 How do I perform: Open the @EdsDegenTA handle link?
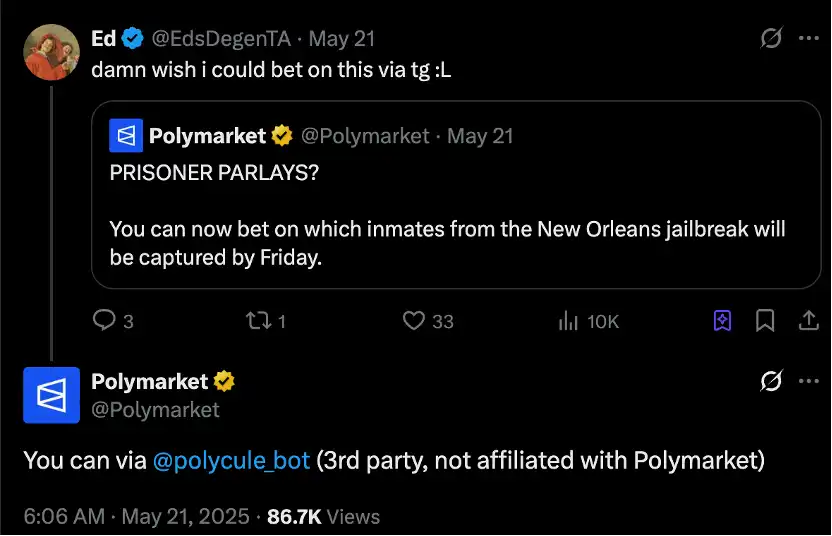pyautogui.click(x=222, y=39)
